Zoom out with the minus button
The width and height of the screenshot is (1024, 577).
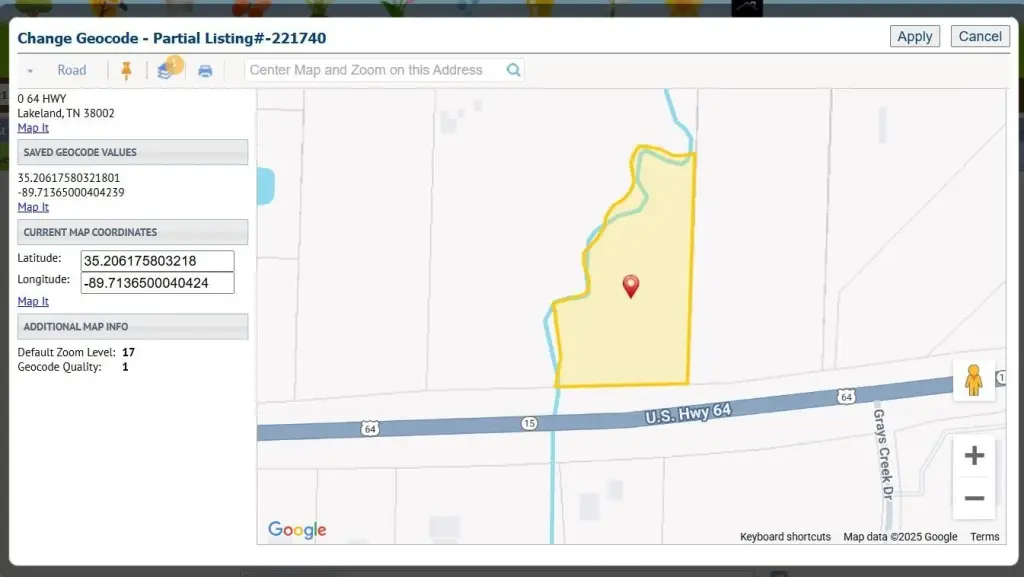click(x=974, y=498)
